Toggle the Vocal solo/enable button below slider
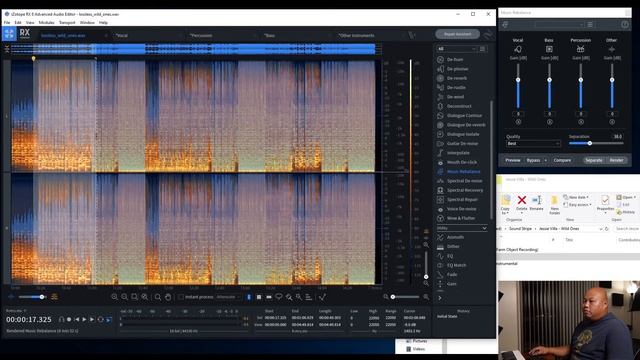The width and height of the screenshot is (640, 360). (518, 122)
